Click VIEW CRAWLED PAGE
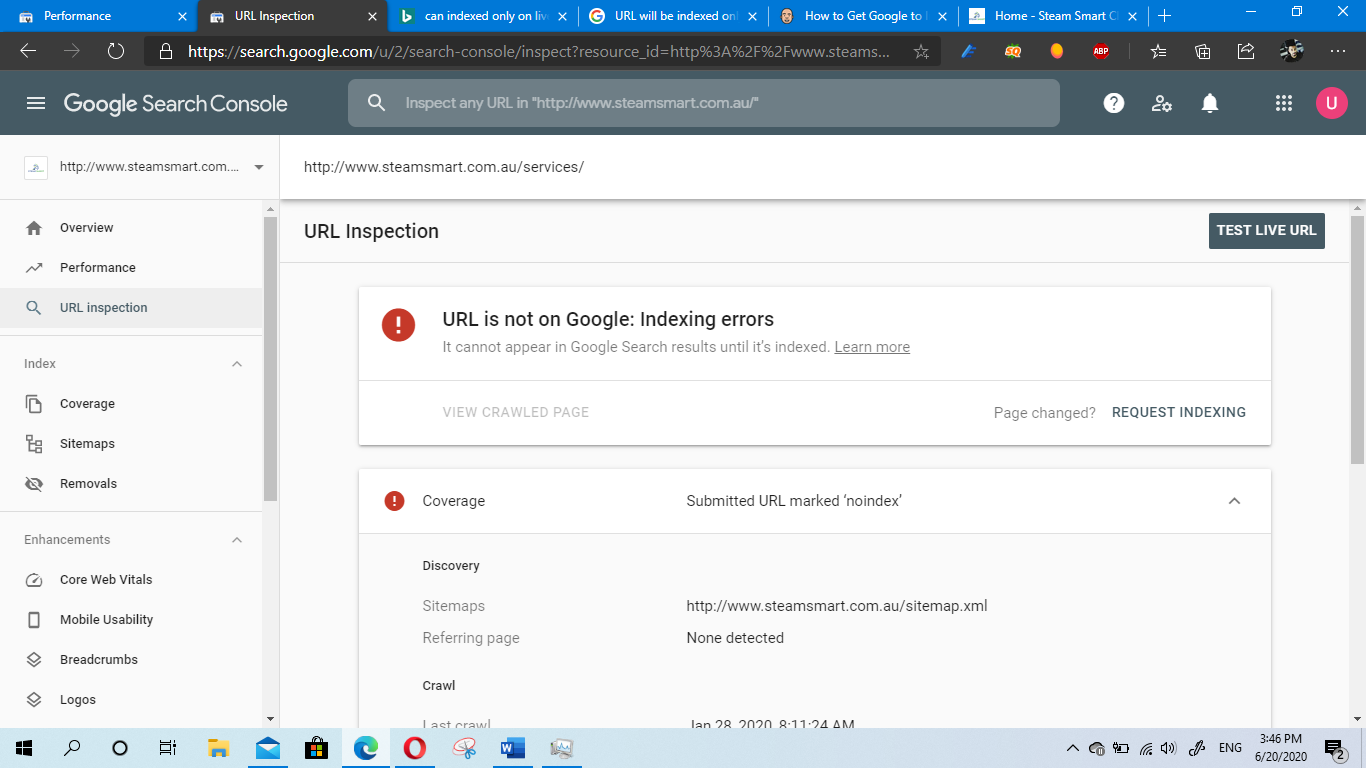1366x768 pixels. [x=516, y=412]
